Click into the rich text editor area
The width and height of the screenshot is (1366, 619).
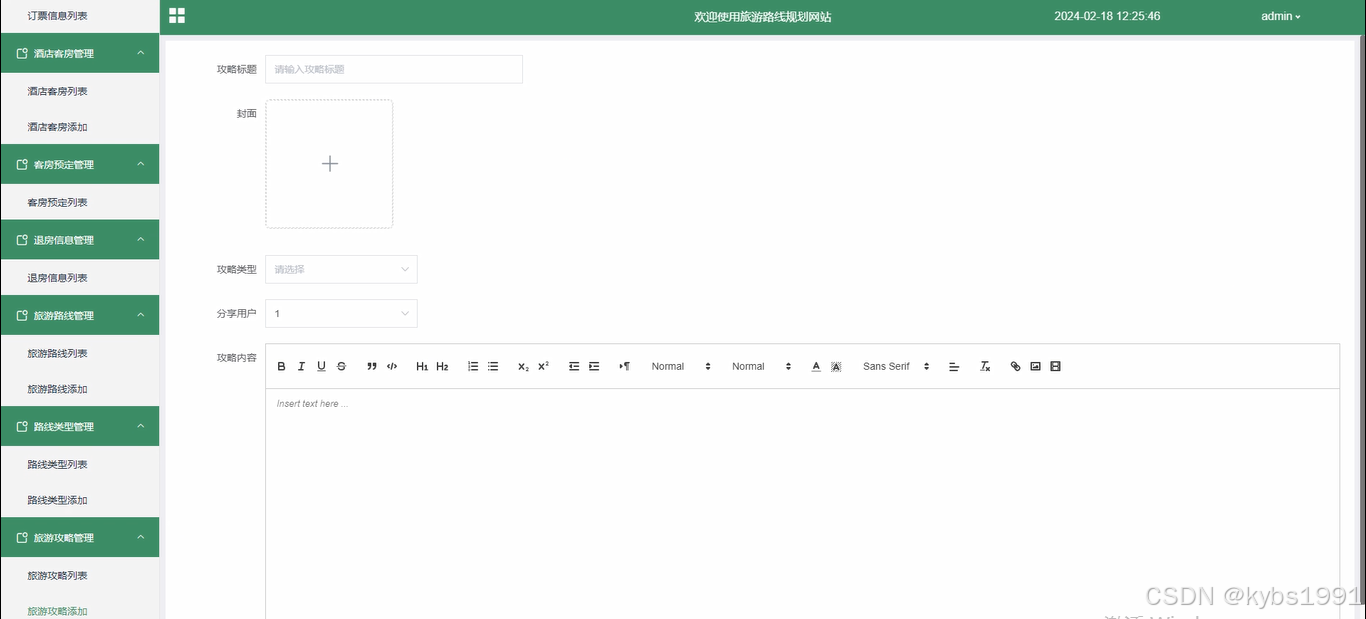[802, 504]
